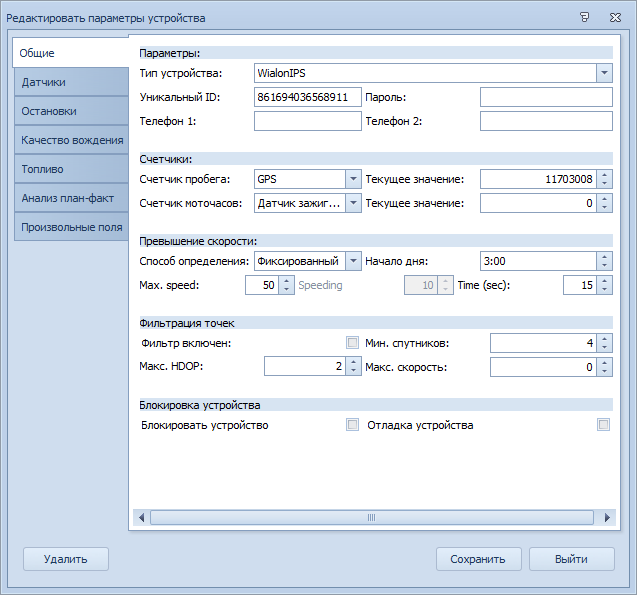Increase the engine hours current value
The height and width of the screenshot is (595, 637).
(x=604, y=199)
